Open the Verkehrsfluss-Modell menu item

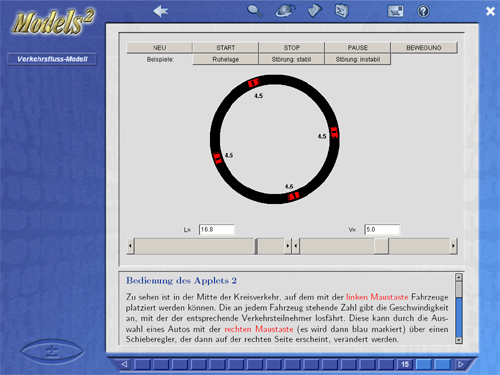52,59
